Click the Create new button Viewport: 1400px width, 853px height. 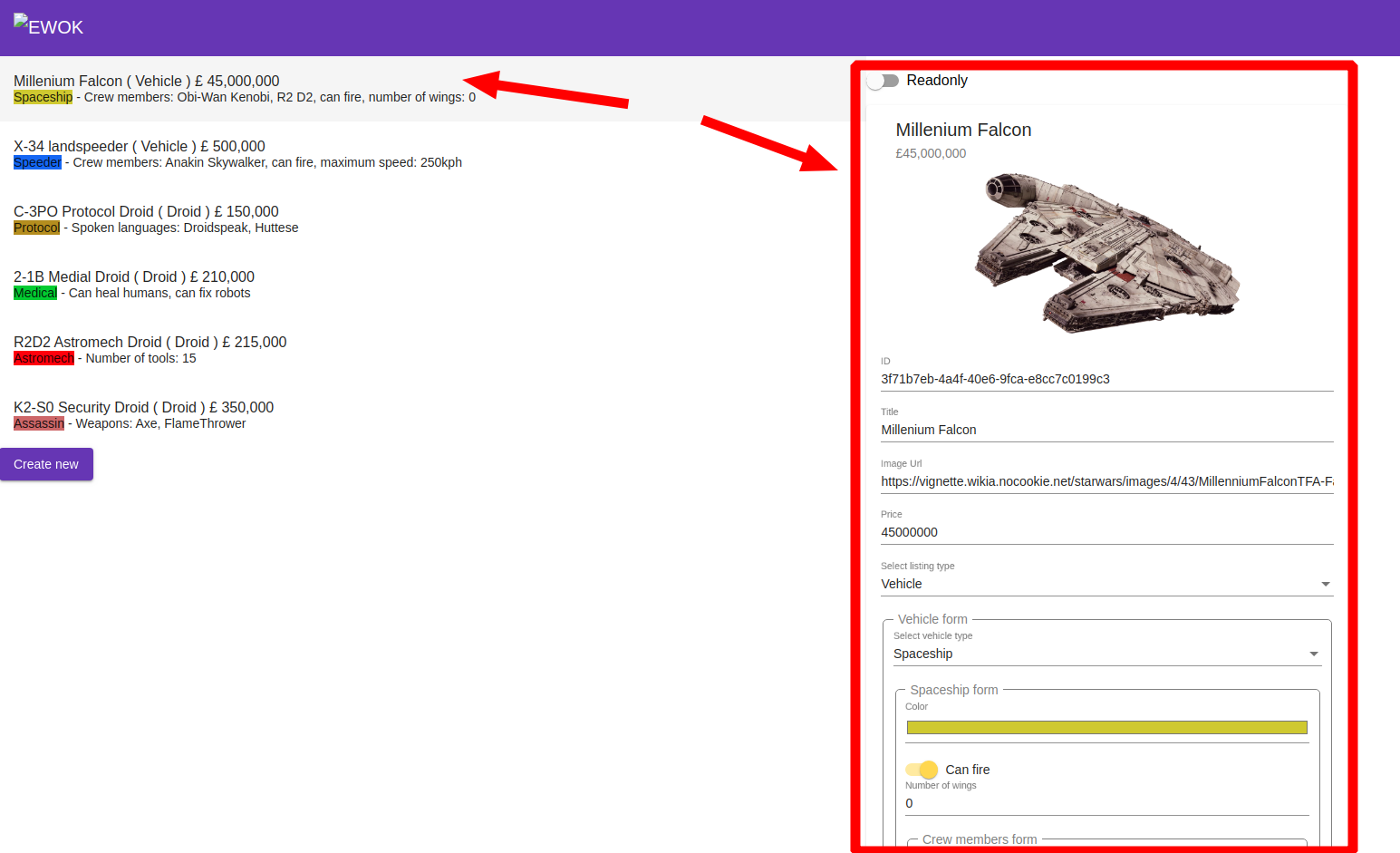46,463
